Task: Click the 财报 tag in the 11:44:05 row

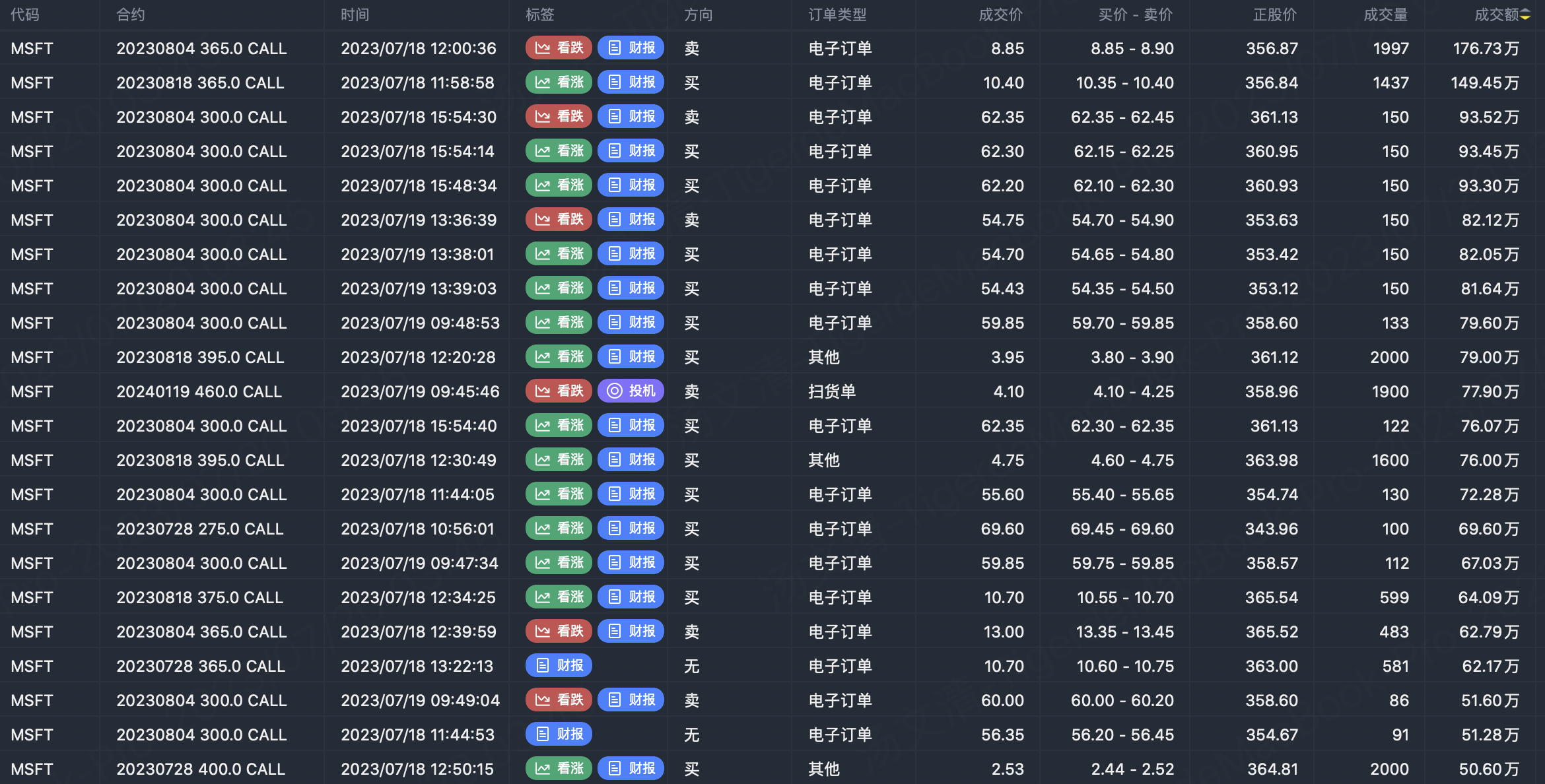Action: pos(631,494)
